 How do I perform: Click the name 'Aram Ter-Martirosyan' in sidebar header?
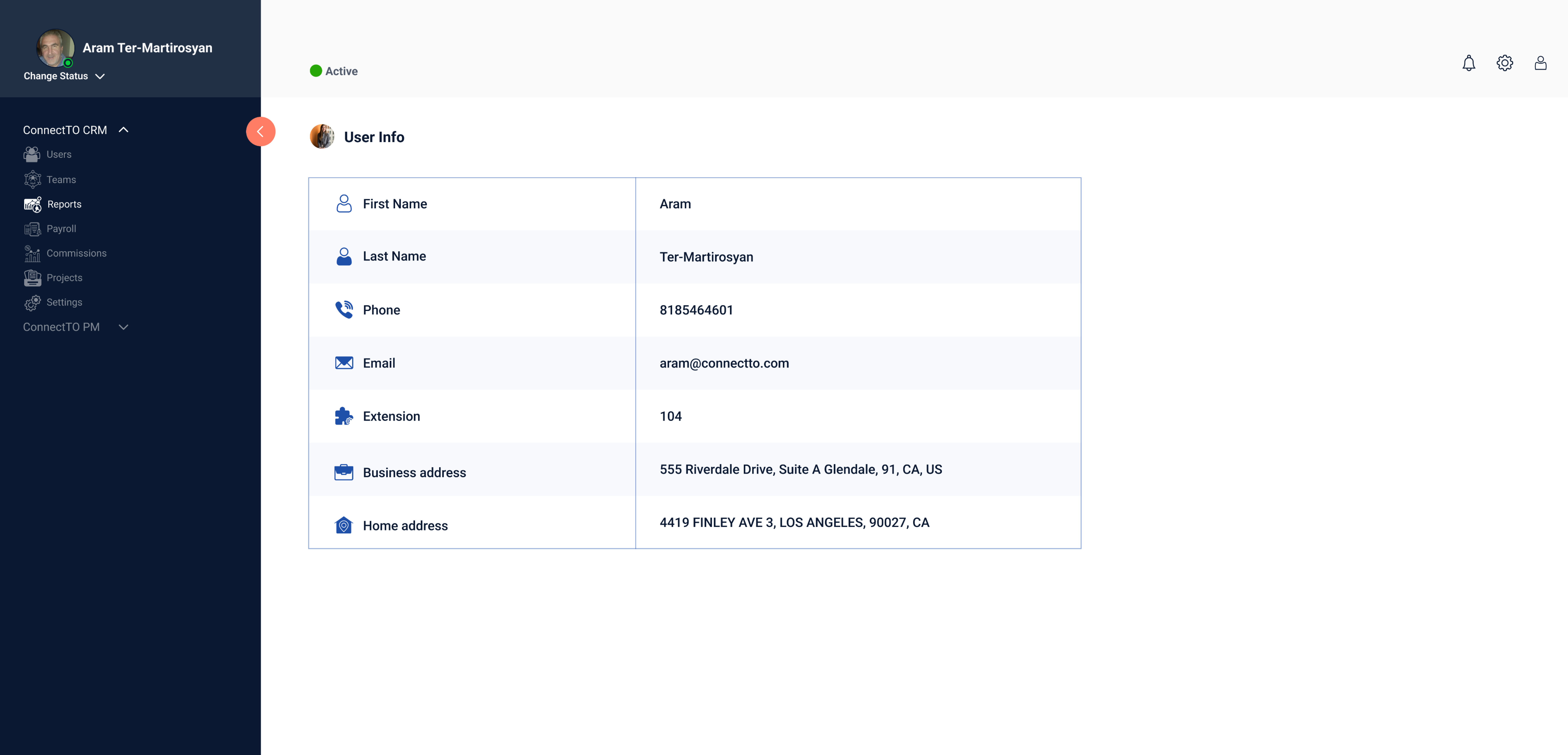point(147,48)
